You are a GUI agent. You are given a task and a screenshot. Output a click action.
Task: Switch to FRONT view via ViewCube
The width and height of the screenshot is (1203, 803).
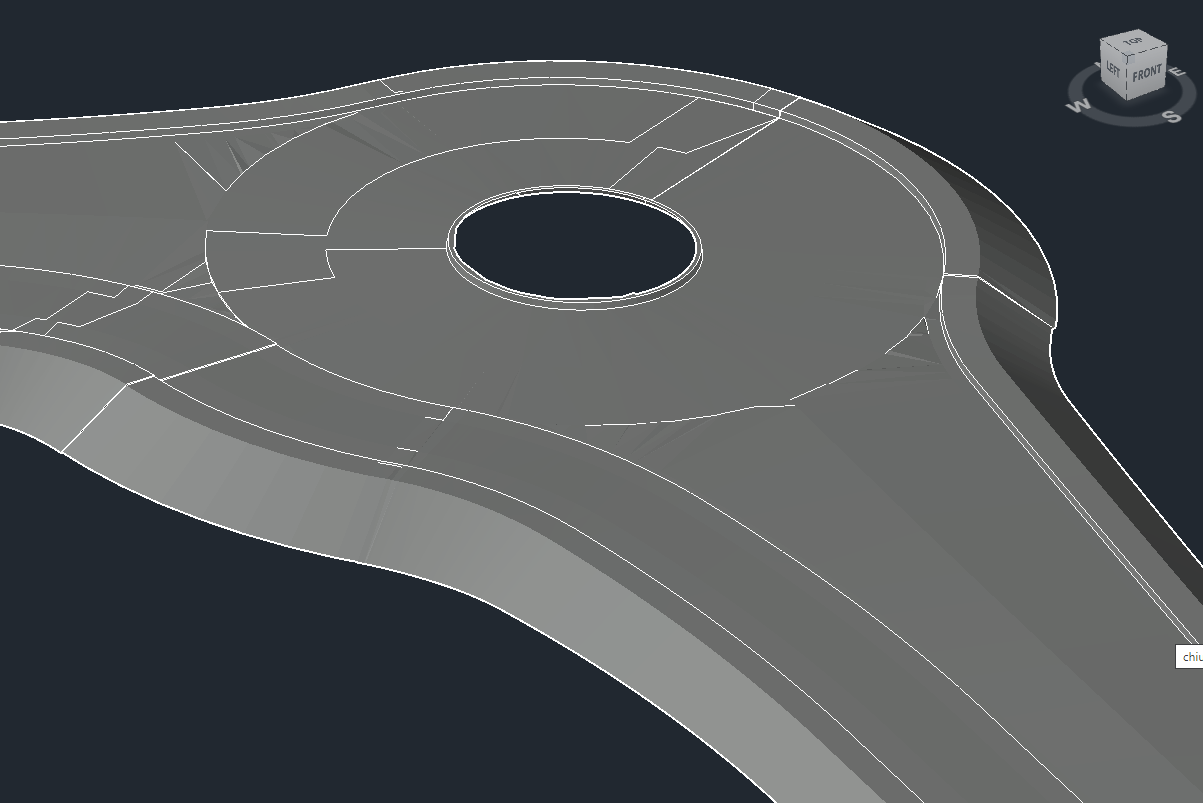click(x=1147, y=74)
